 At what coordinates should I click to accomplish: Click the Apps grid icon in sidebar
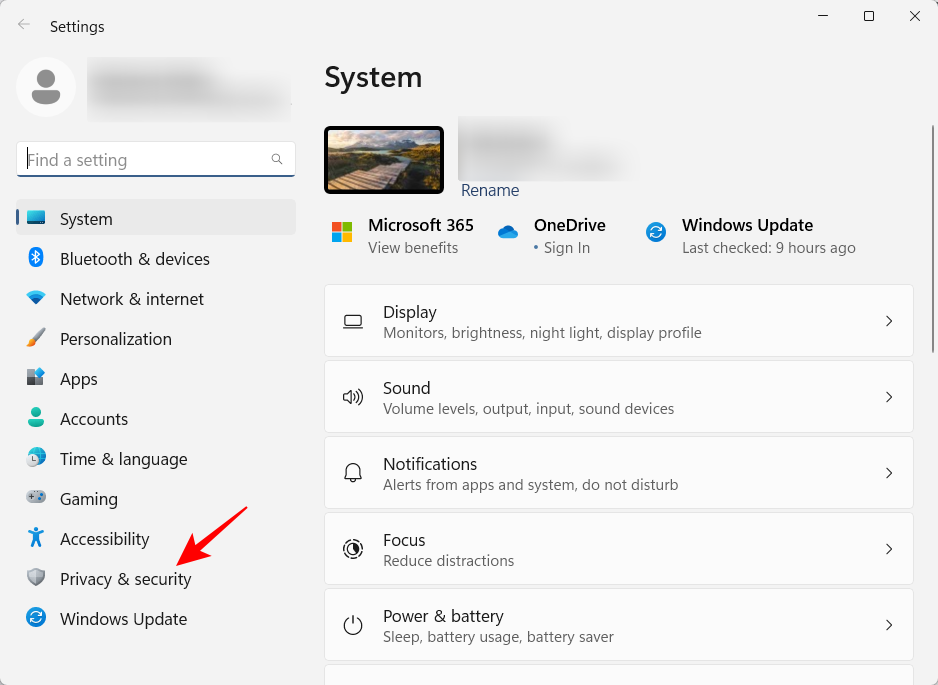click(35, 379)
